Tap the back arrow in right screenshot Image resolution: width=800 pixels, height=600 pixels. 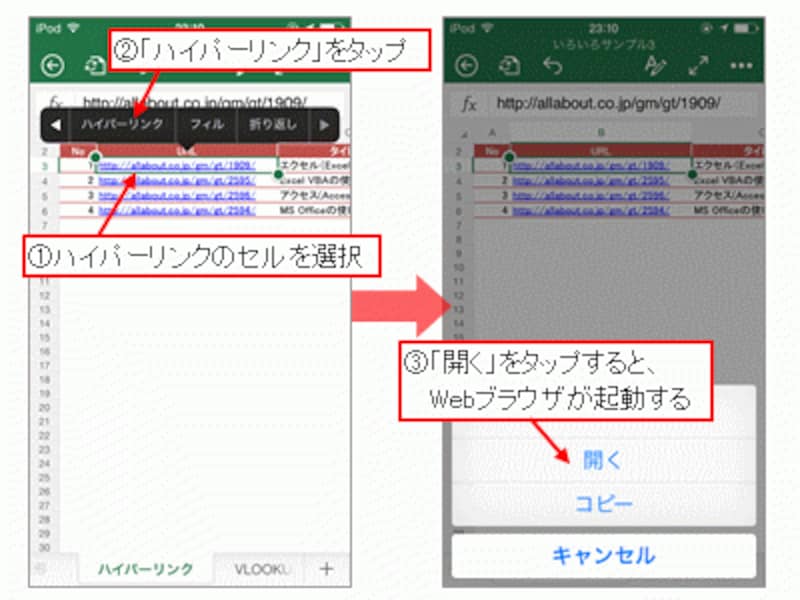click(x=466, y=66)
